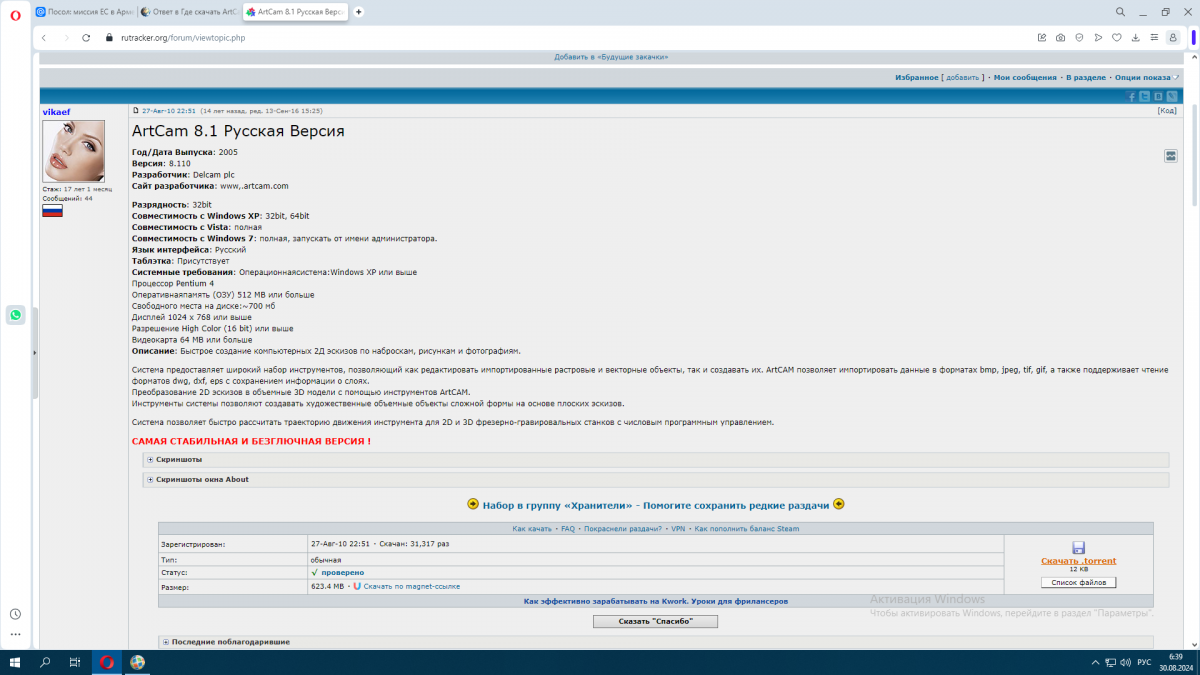The height and width of the screenshot is (675, 1200).
Task: Click Добавить в «Будущие закачки» link
Action: pyautogui.click(x=611, y=57)
